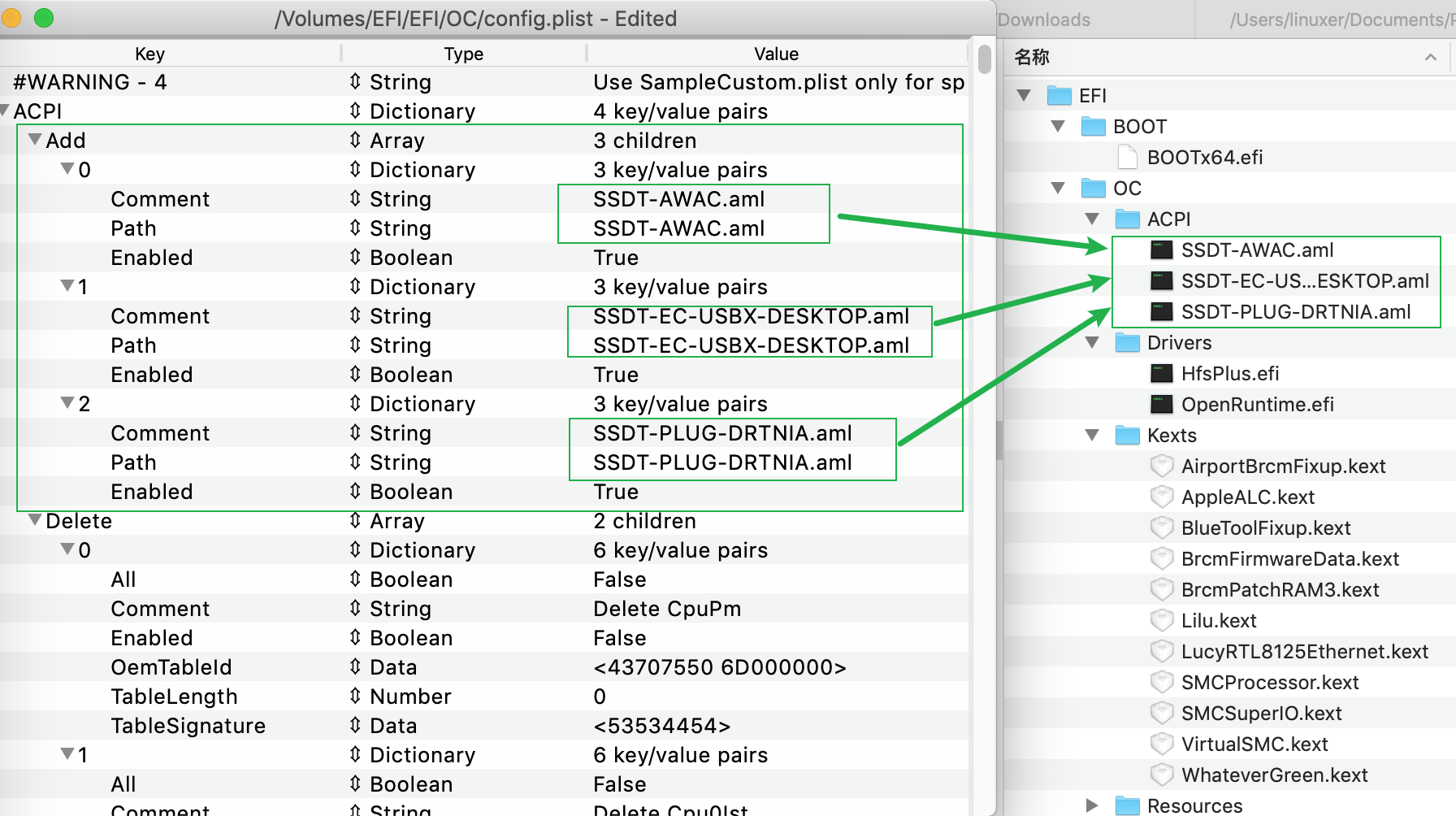Open type stepper for Add item 0 Enabled

click(x=355, y=258)
